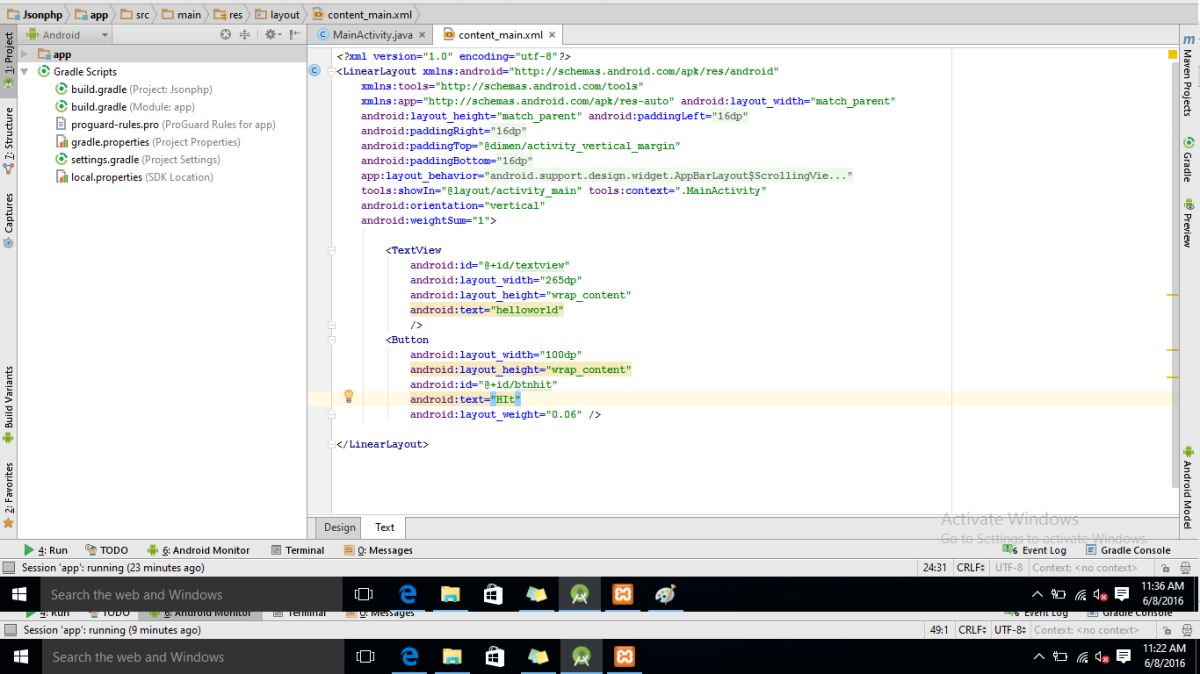This screenshot has width=1200, height=674.
Task: Click the res breadcrumb
Action: pyautogui.click(x=227, y=15)
